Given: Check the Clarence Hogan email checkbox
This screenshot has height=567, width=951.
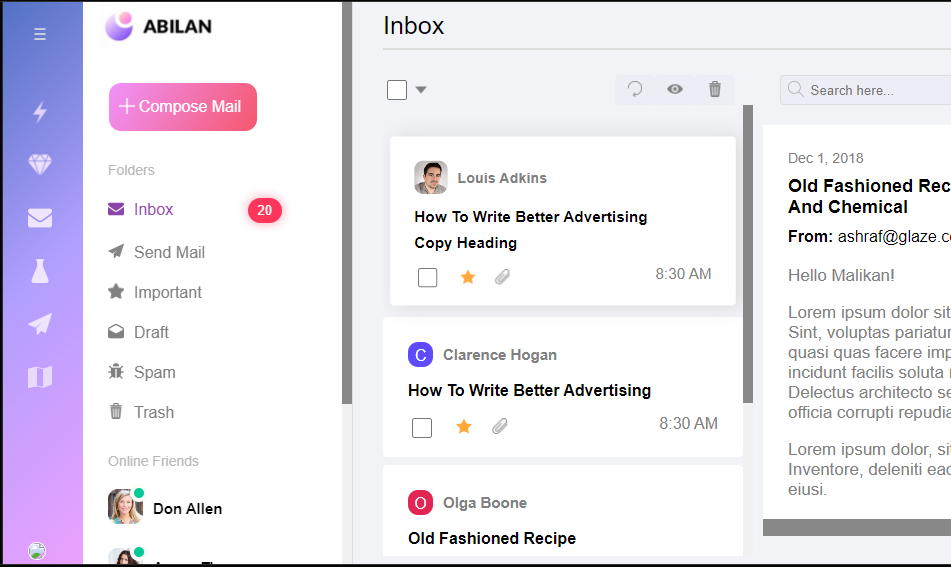Looking at the screenshot, I should (x=422, y=428).
